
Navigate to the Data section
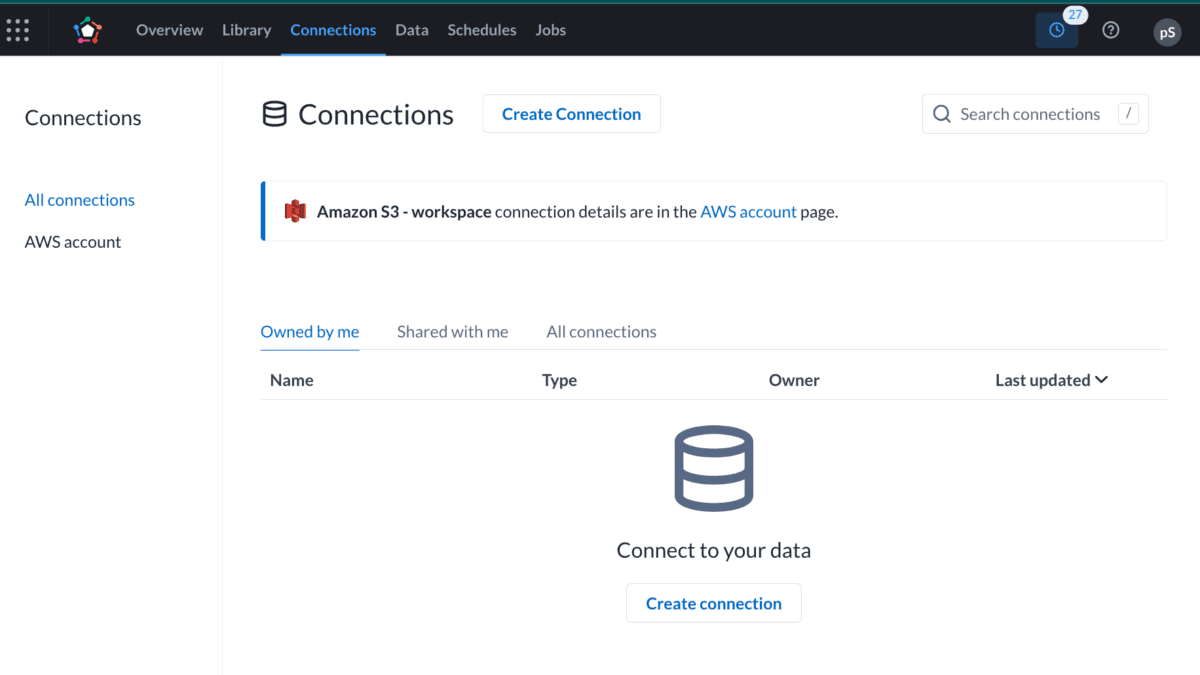tap(412, 30)
